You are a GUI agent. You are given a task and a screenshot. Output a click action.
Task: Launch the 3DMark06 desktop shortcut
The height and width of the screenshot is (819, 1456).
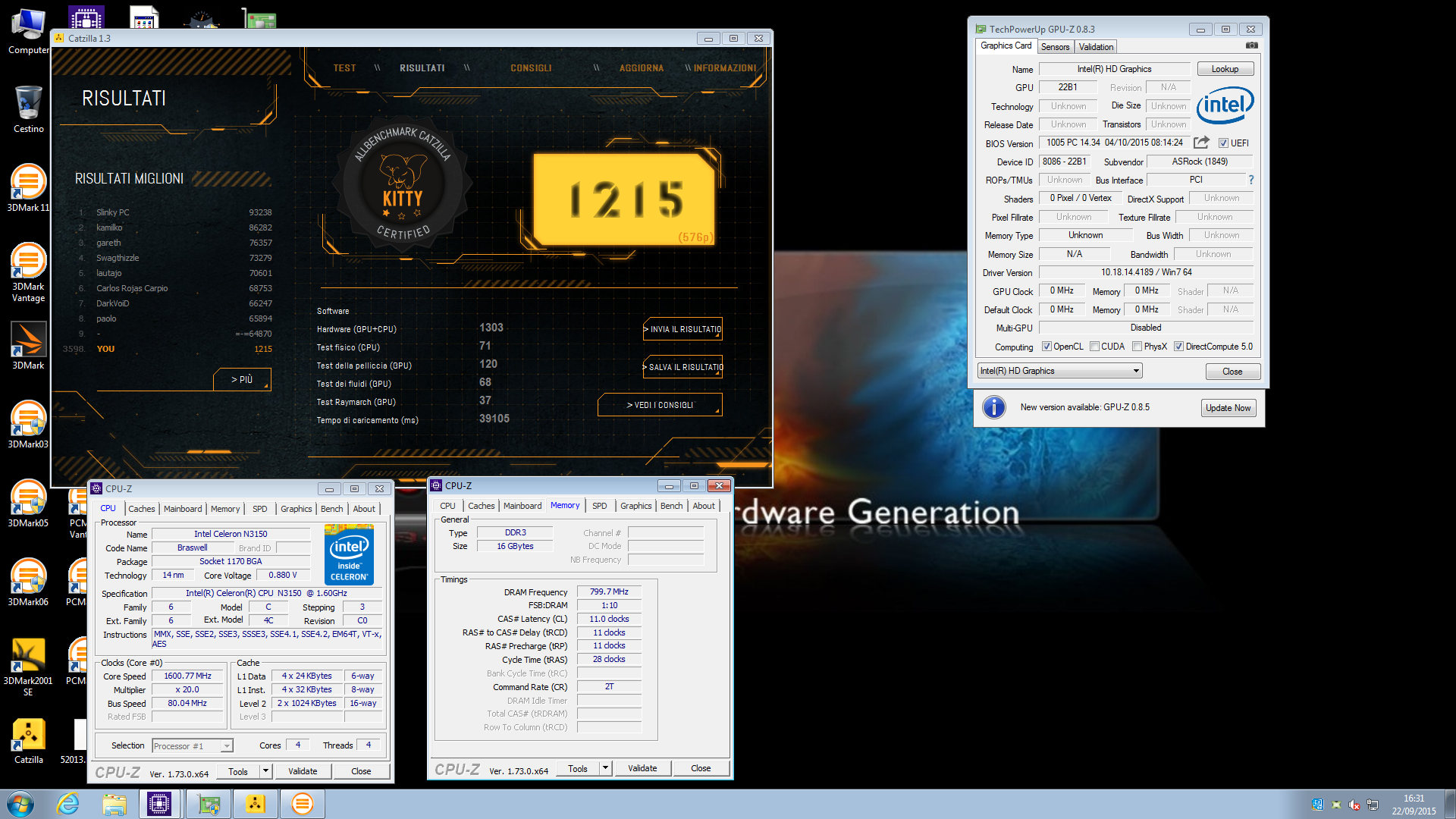(x=28, y=582)
